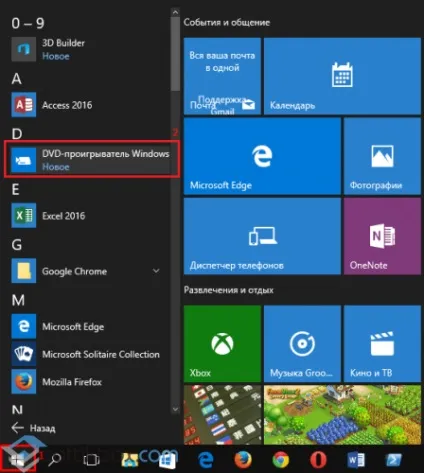
Task: Click the large Microsoft Edge tile
Action: coord(262,156)
